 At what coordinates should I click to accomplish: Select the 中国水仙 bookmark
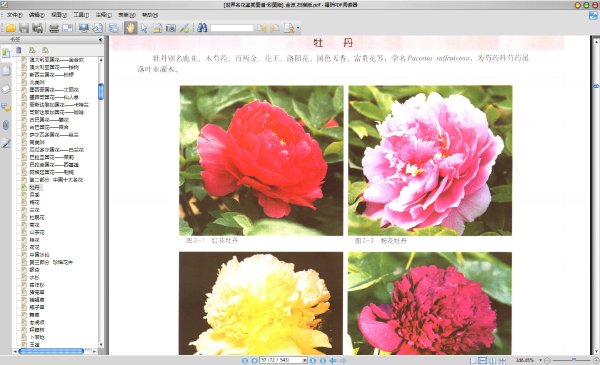coord(39,255)
